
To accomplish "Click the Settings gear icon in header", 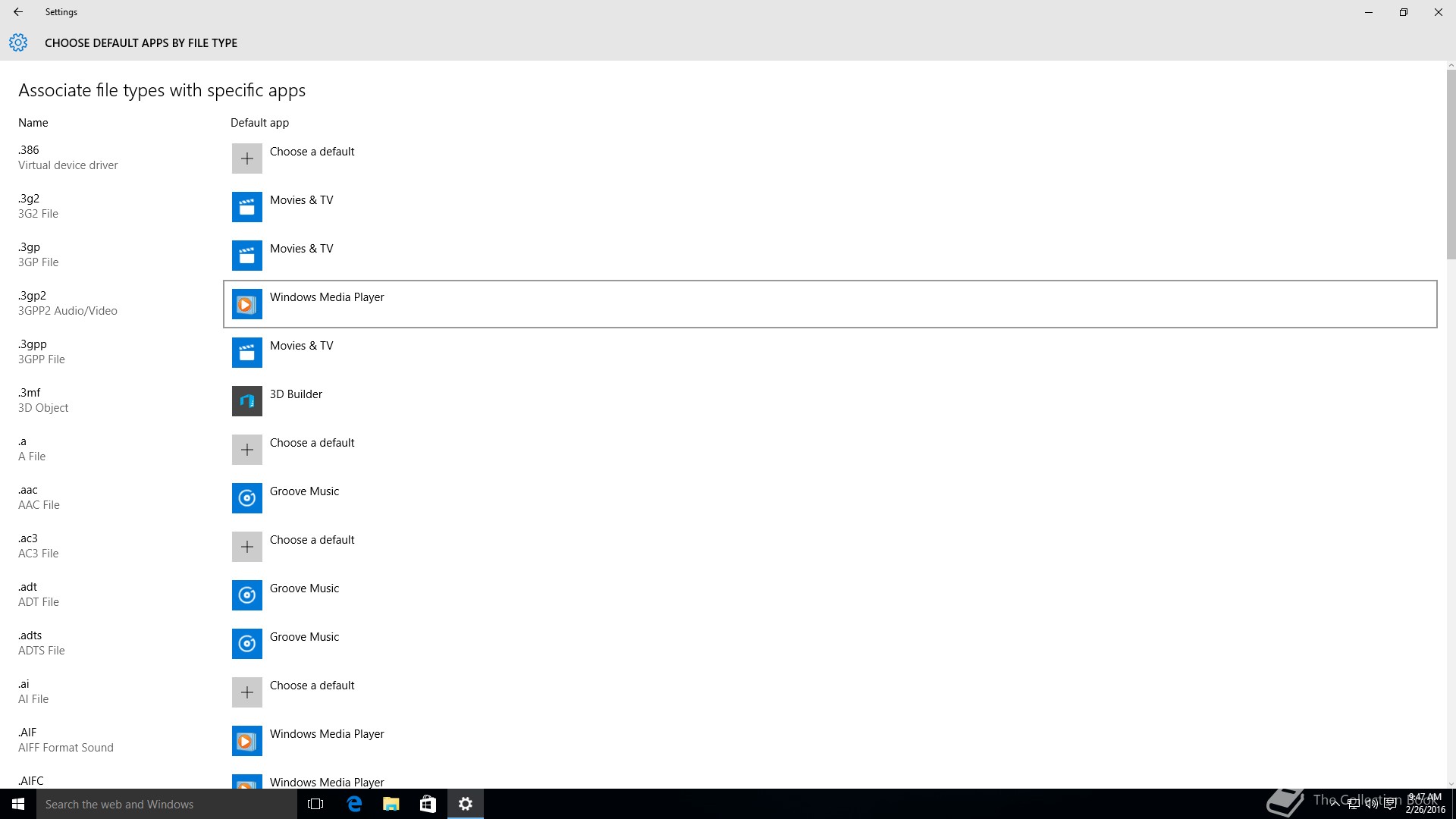I will coord(18,42).
